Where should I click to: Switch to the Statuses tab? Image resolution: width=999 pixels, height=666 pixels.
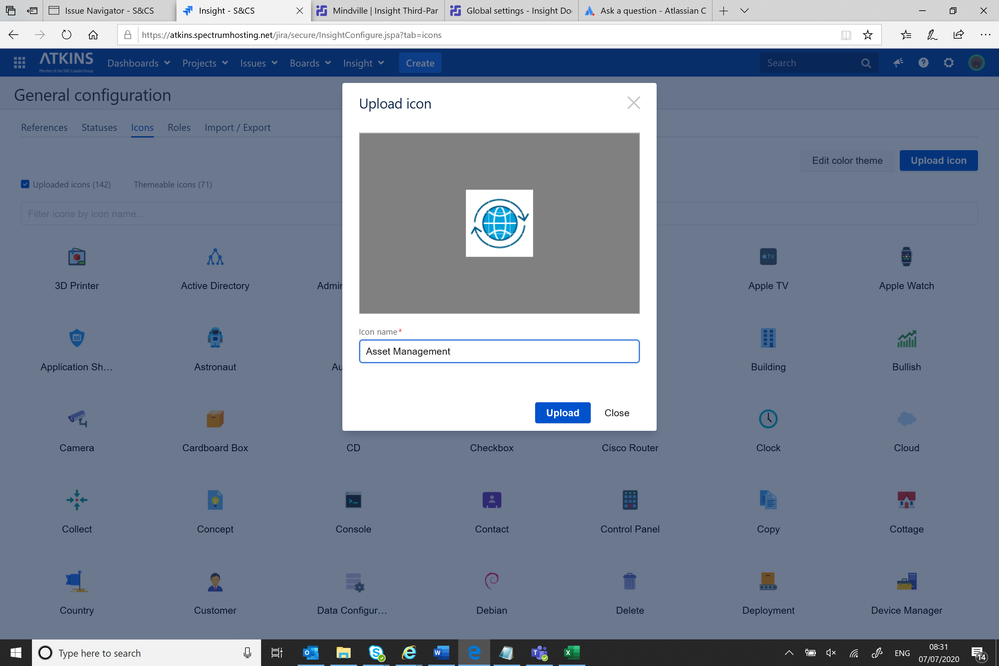click(x=99, y=127)
